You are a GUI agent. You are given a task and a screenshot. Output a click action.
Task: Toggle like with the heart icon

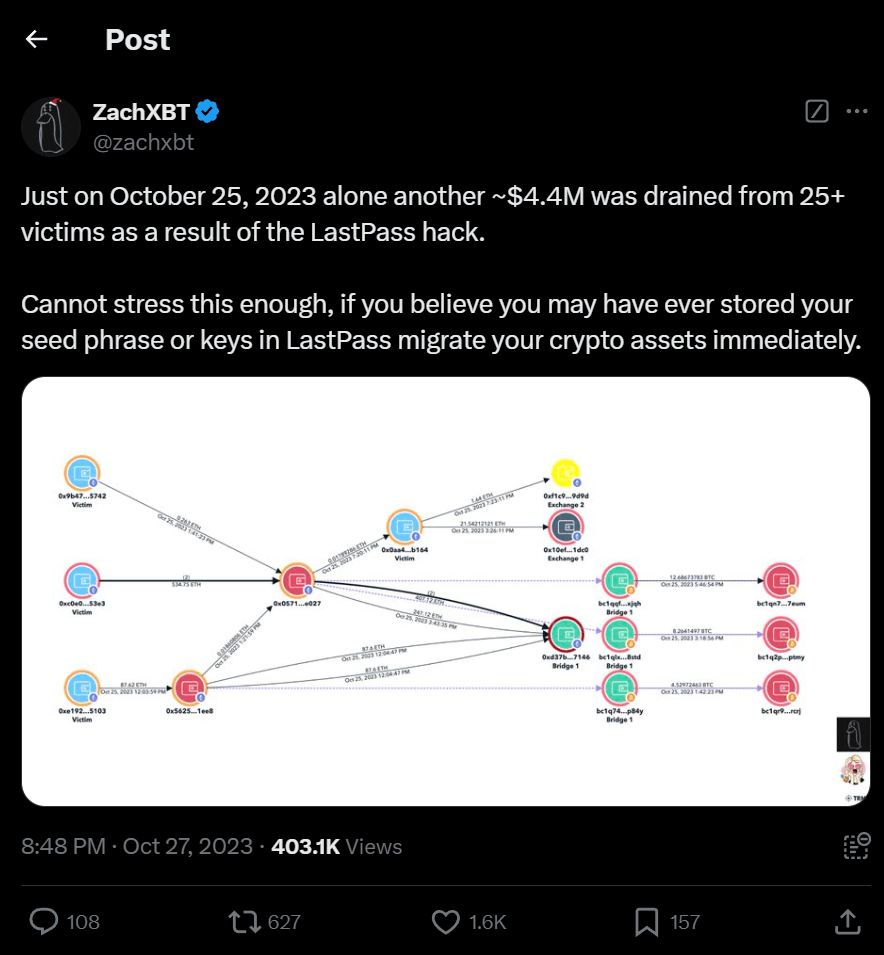[445, 921]
